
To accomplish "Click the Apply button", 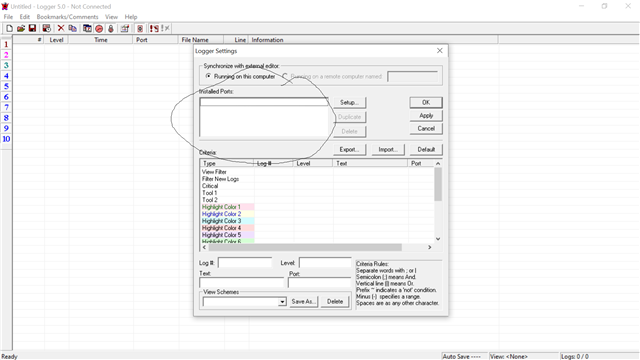I will coord(426,116).
